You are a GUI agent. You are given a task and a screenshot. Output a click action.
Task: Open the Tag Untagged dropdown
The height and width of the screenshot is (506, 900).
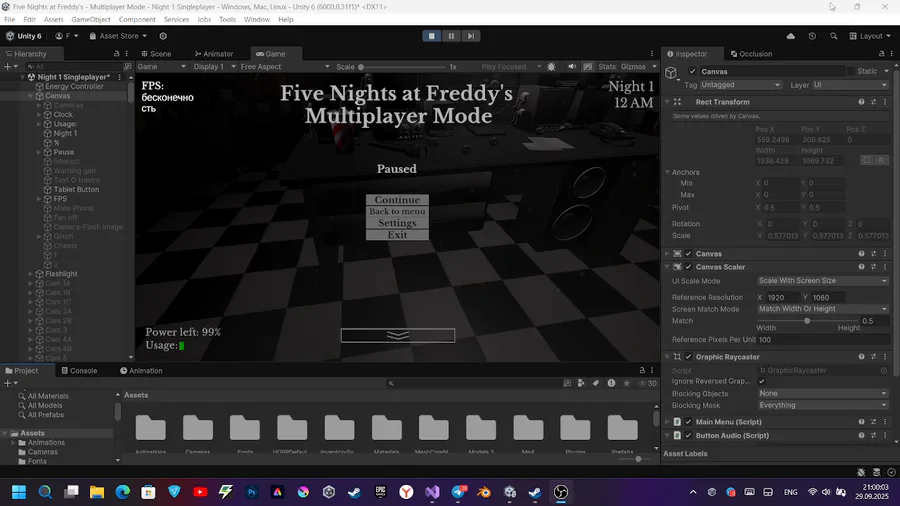740,85
